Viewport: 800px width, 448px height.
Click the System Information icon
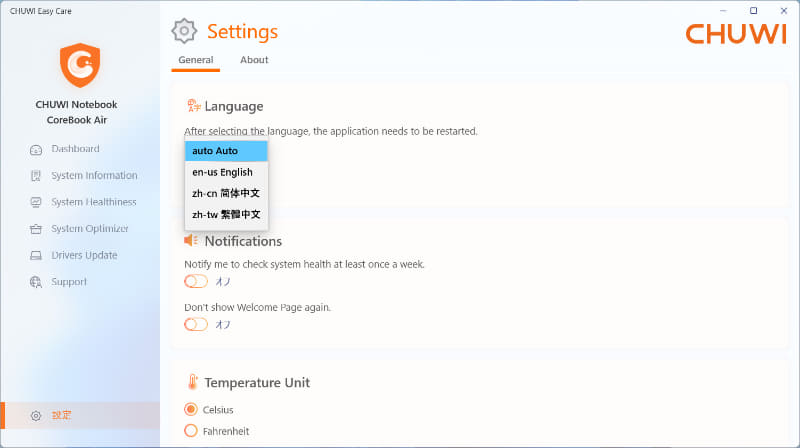click(x=36, y=176)
